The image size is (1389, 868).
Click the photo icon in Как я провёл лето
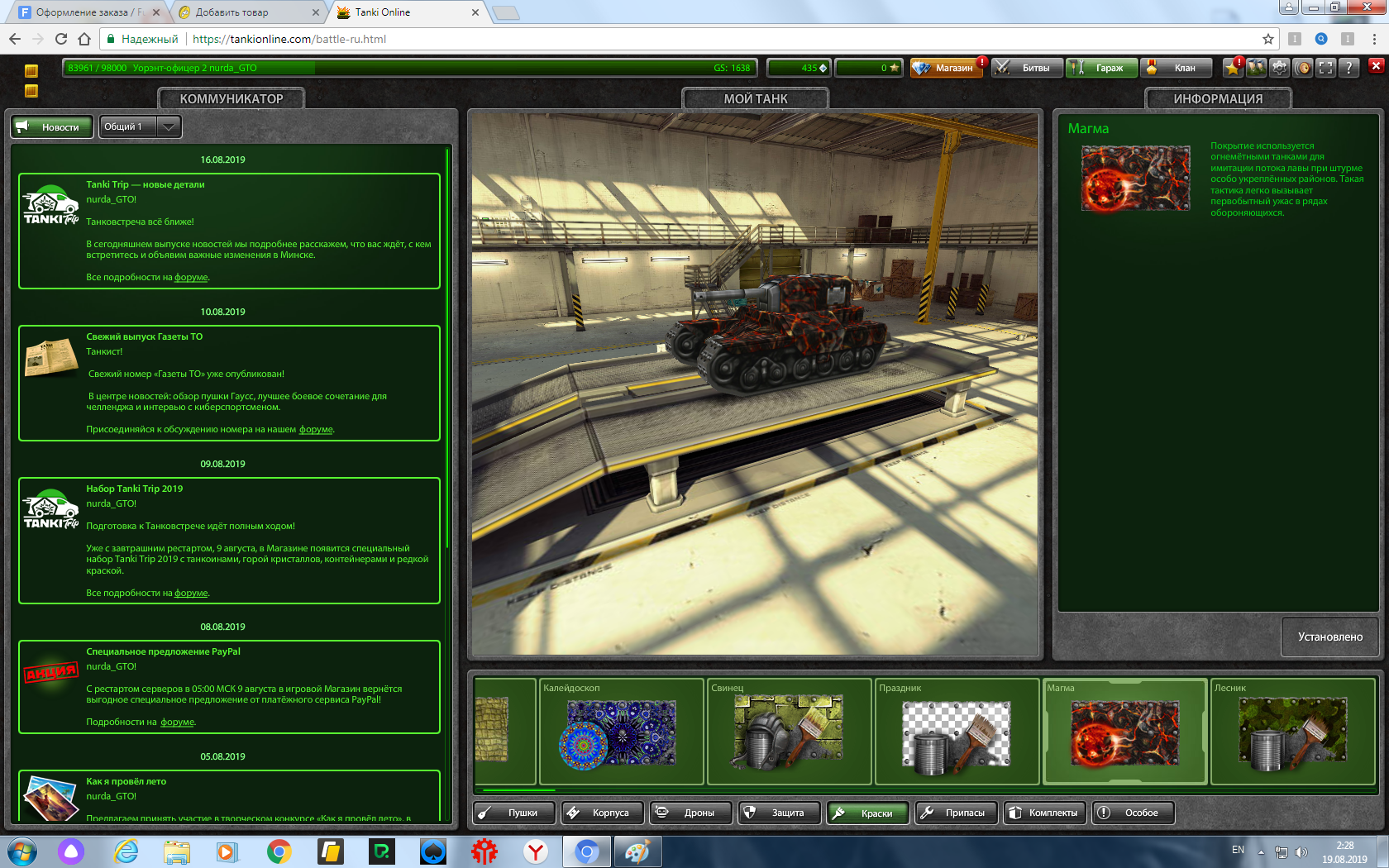[50, 798]
